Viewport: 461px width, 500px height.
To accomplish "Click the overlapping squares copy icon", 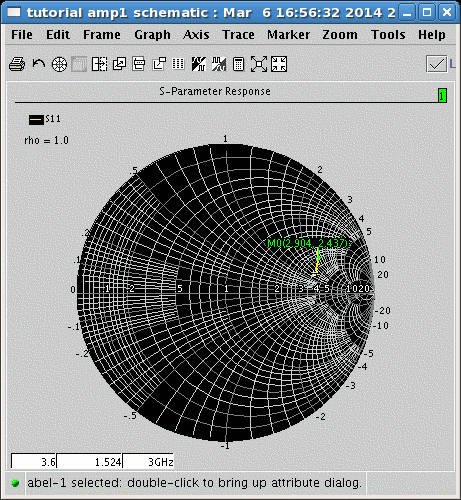I will 119,64.
